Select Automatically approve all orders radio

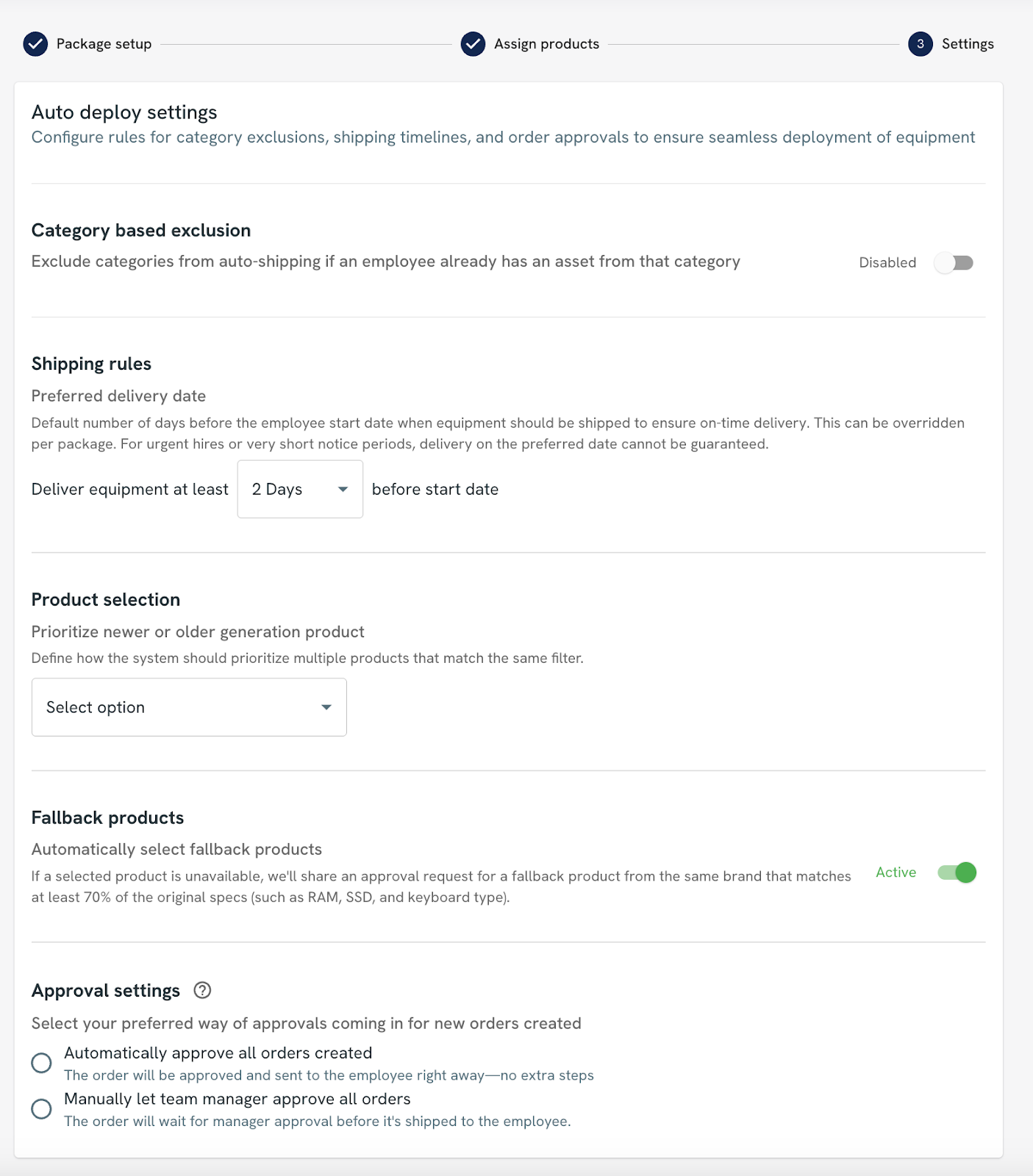click(x=42, y=1063)
